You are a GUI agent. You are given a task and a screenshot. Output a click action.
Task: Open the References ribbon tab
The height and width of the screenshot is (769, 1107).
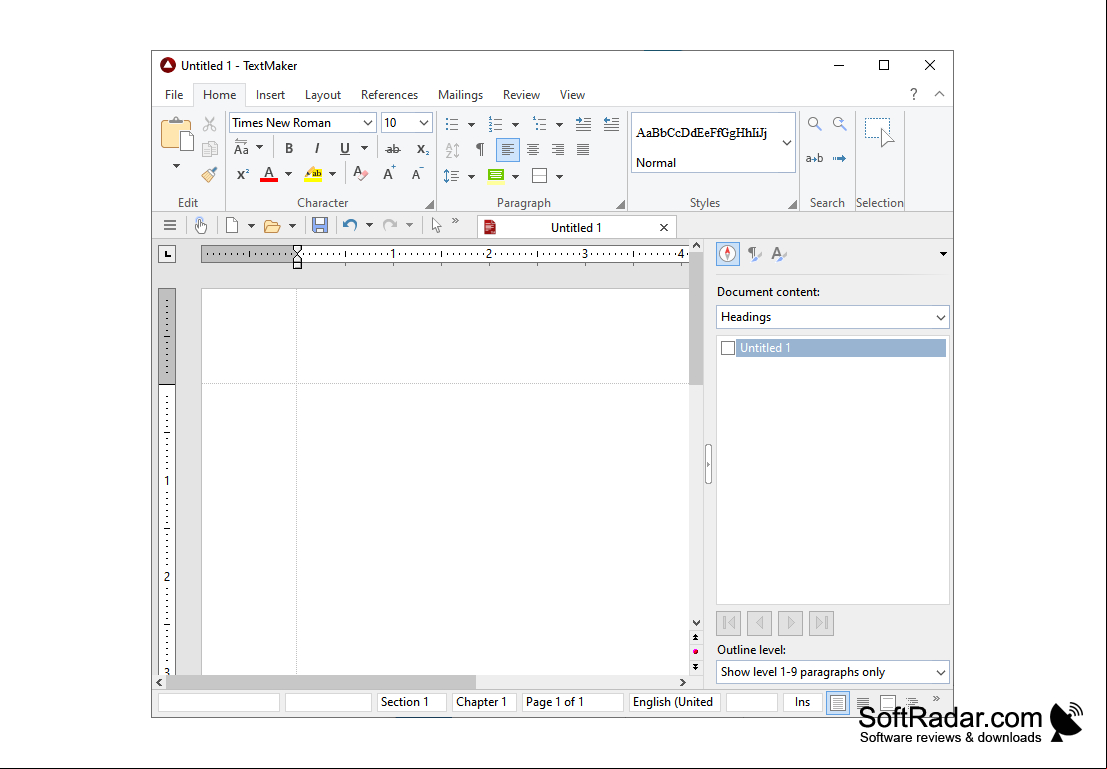coord(389,95)
